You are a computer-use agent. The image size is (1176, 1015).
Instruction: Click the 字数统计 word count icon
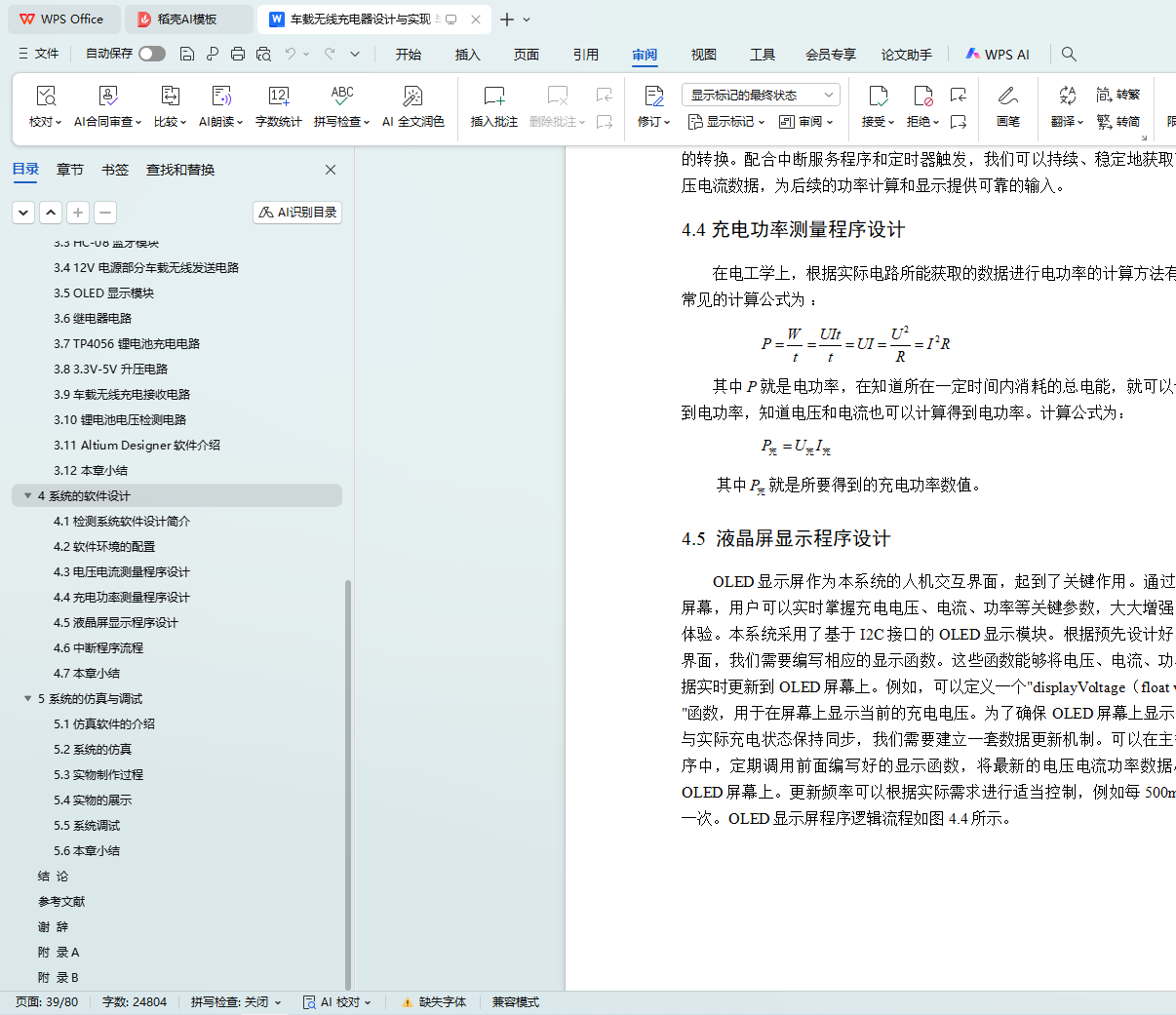point(278,97)
